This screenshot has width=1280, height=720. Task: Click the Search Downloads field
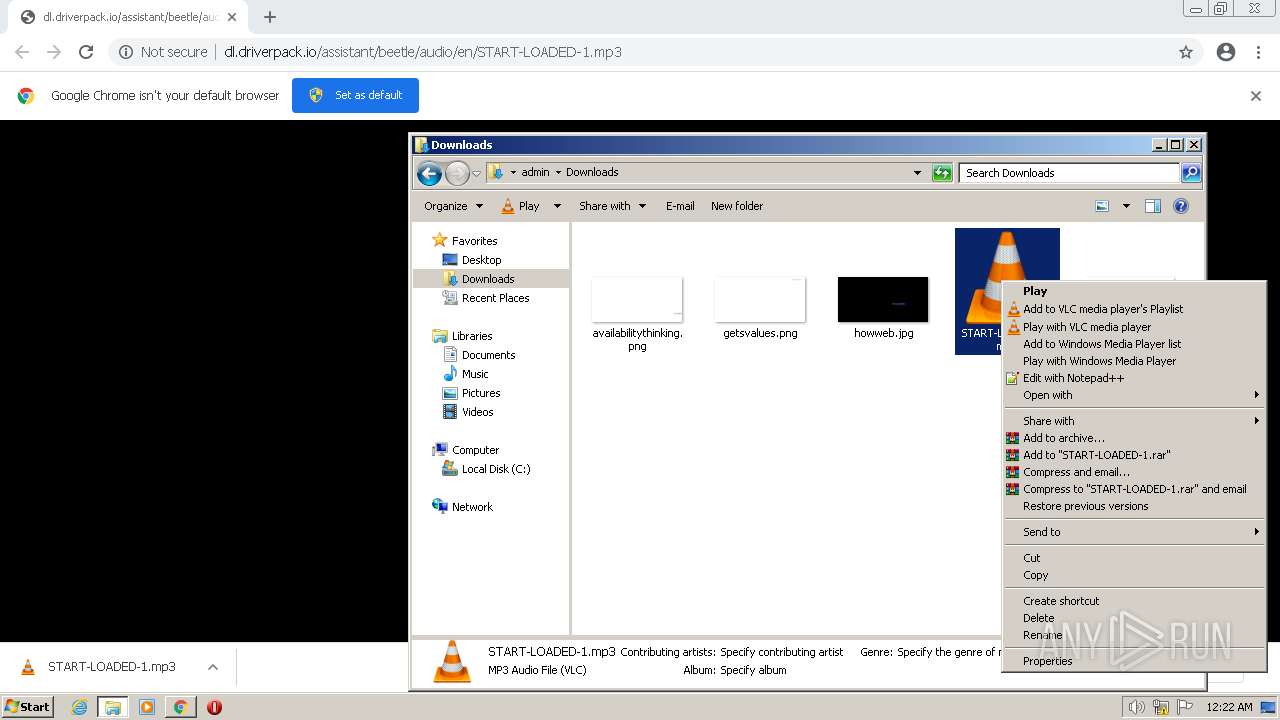(x=1068, y=173)
